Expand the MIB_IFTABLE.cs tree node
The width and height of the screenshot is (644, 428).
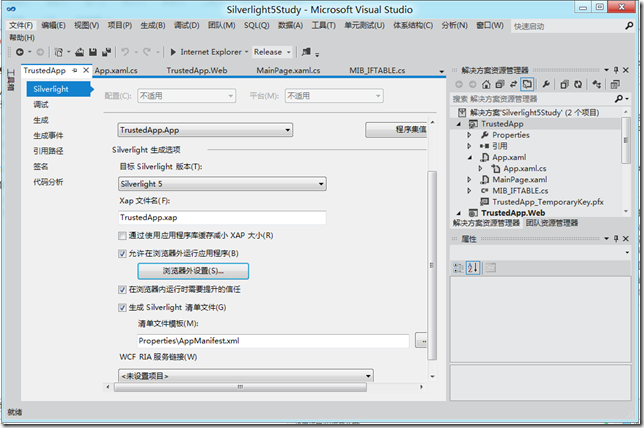(x=469, y=191)
